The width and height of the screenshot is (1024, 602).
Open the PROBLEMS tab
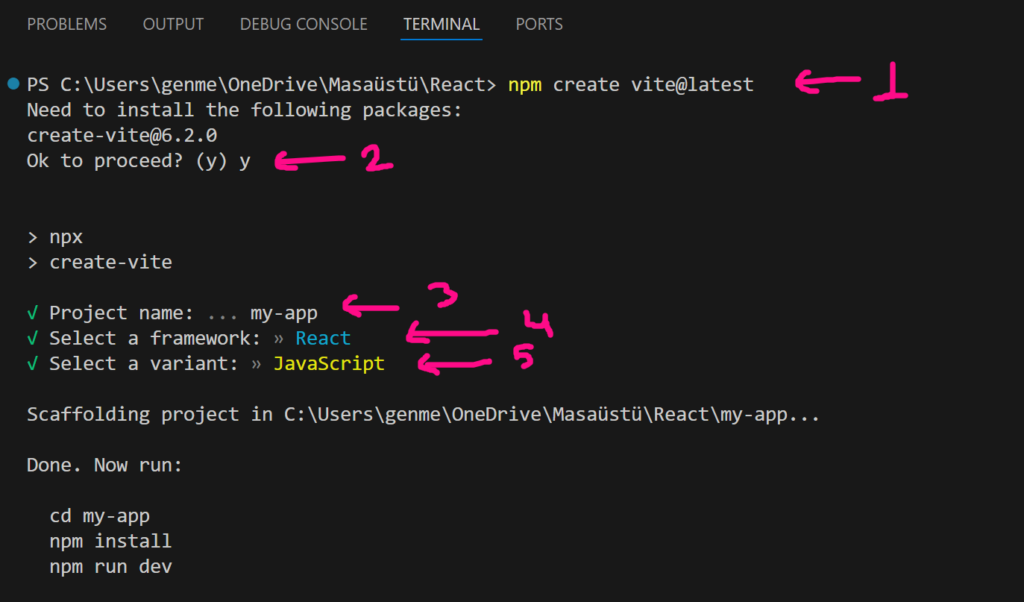coord(67,23)
